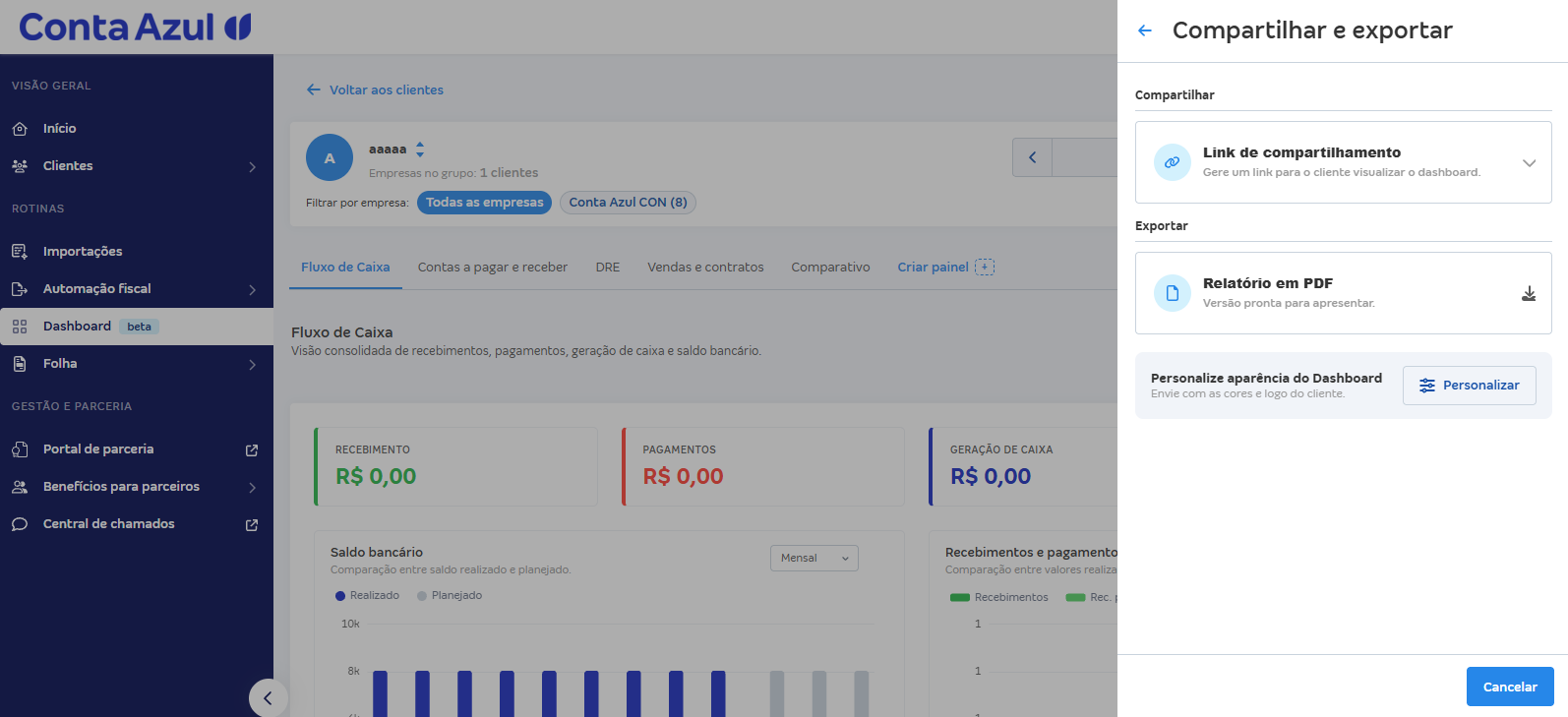Click the 'Saldo bancário' chart title
Viewport: 1568px width, 717px height.
tap(377, 553)
